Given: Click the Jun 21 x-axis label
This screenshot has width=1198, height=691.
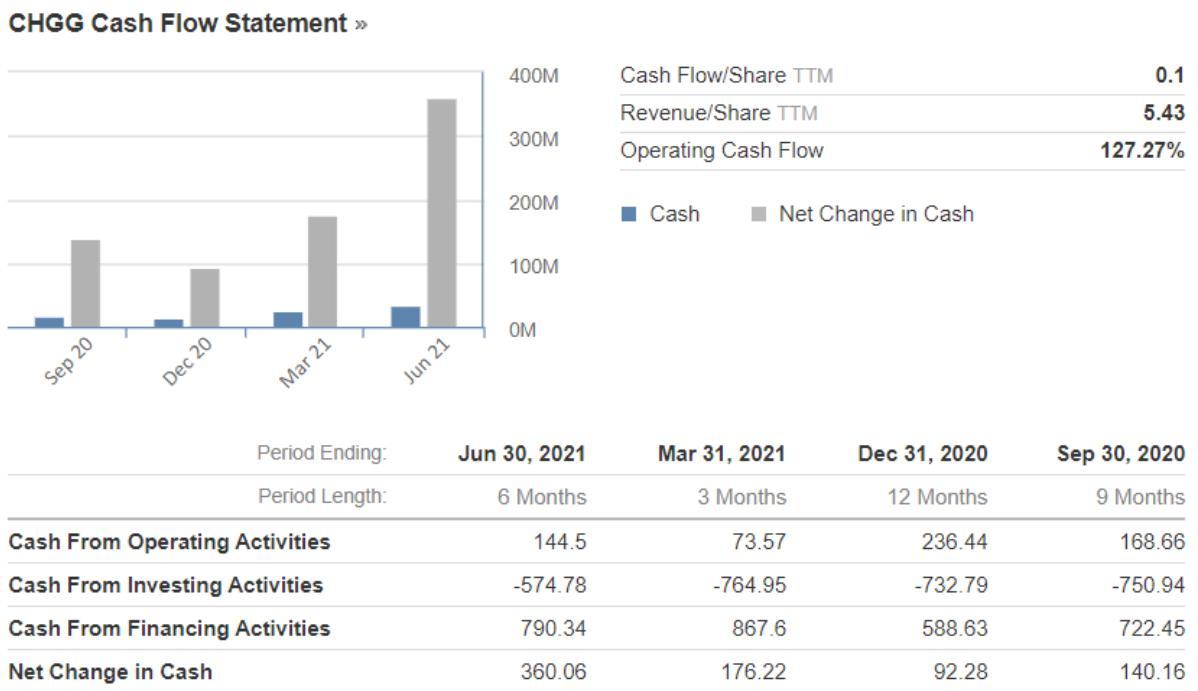Looking at the screenshot, I should pos(426,361).
